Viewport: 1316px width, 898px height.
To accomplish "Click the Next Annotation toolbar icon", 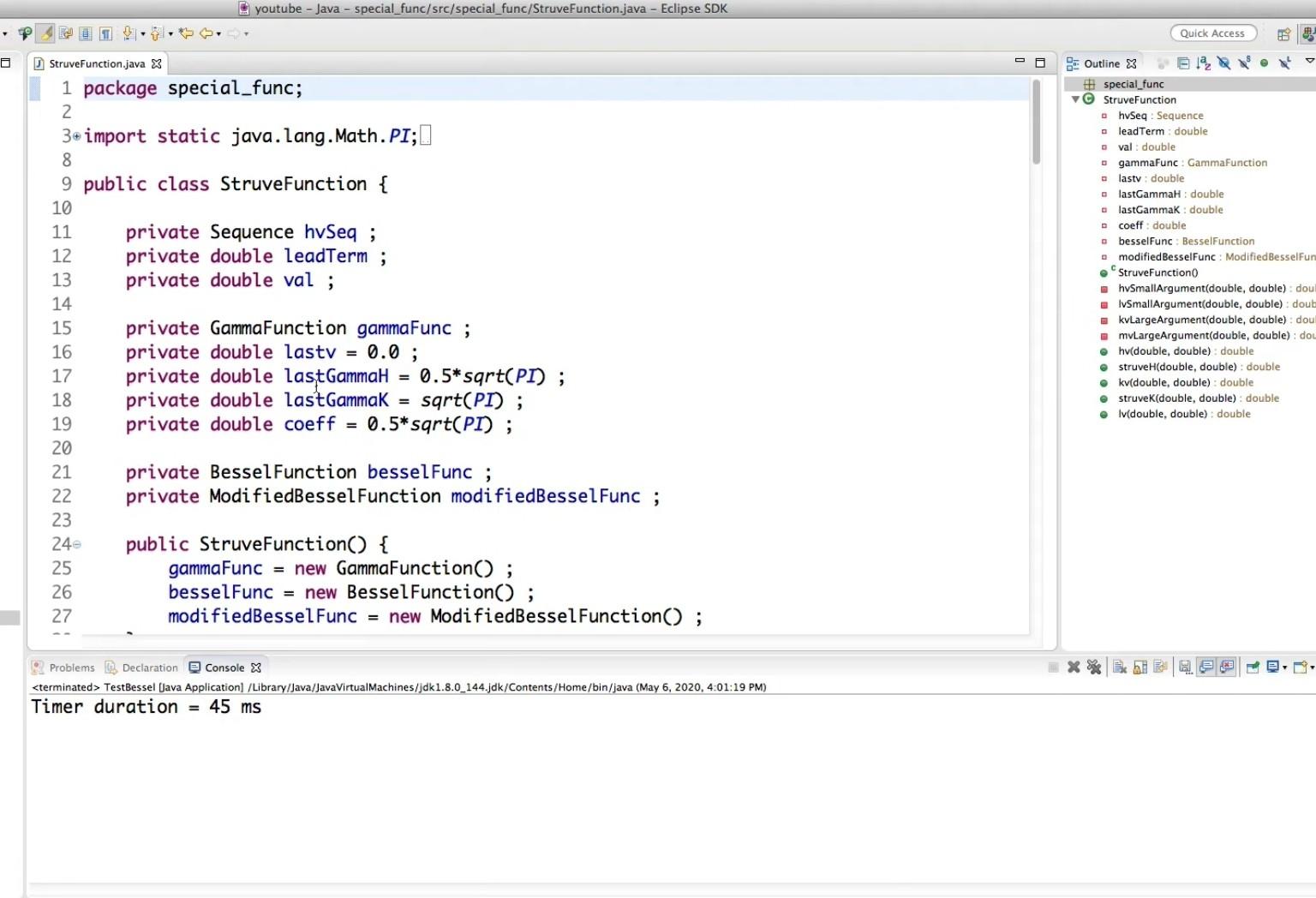I will tap(127, 33).
